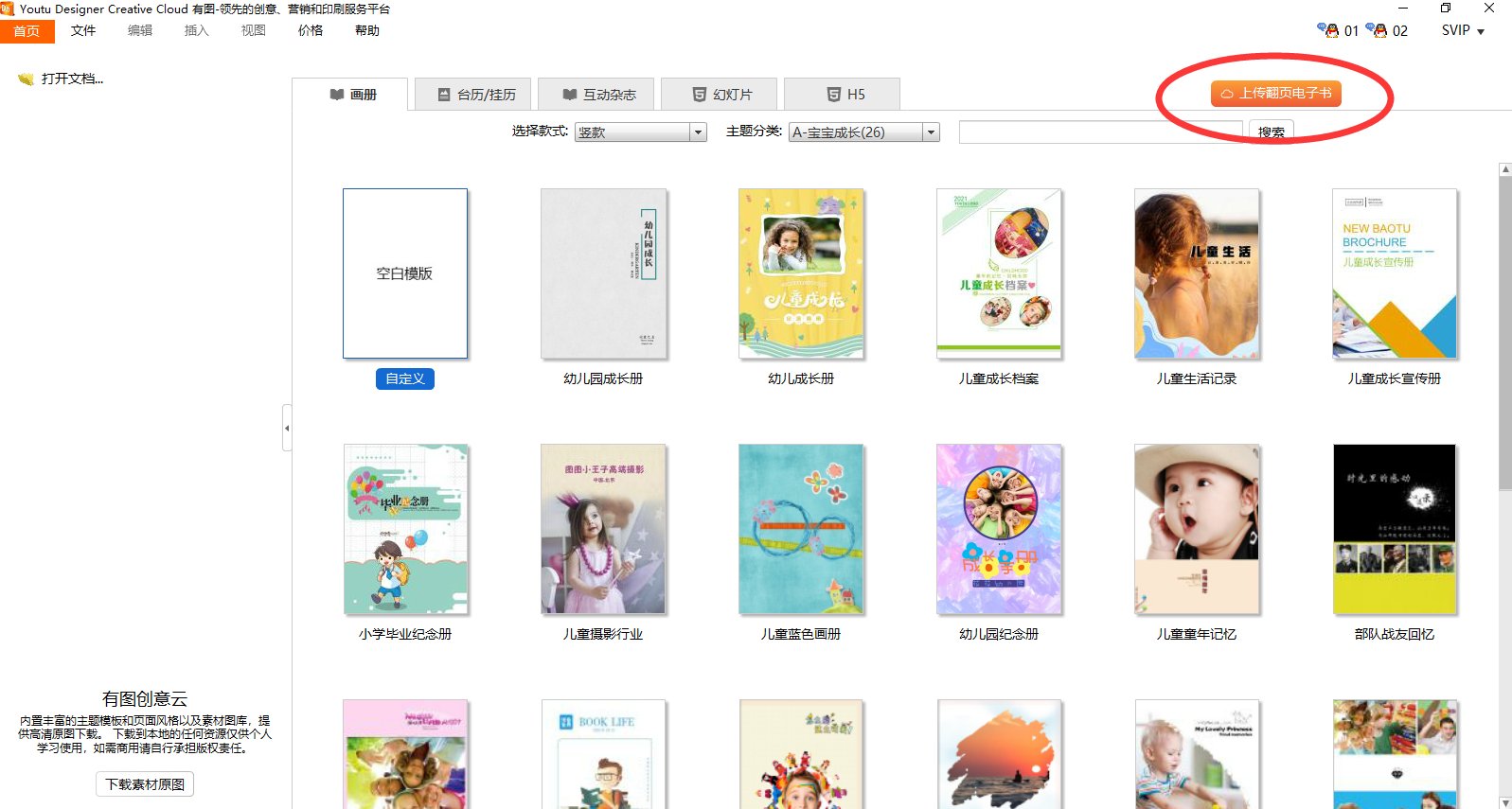
Task: Select the 儿童生活记录 template thumbnail
Action: (1196, 273)
